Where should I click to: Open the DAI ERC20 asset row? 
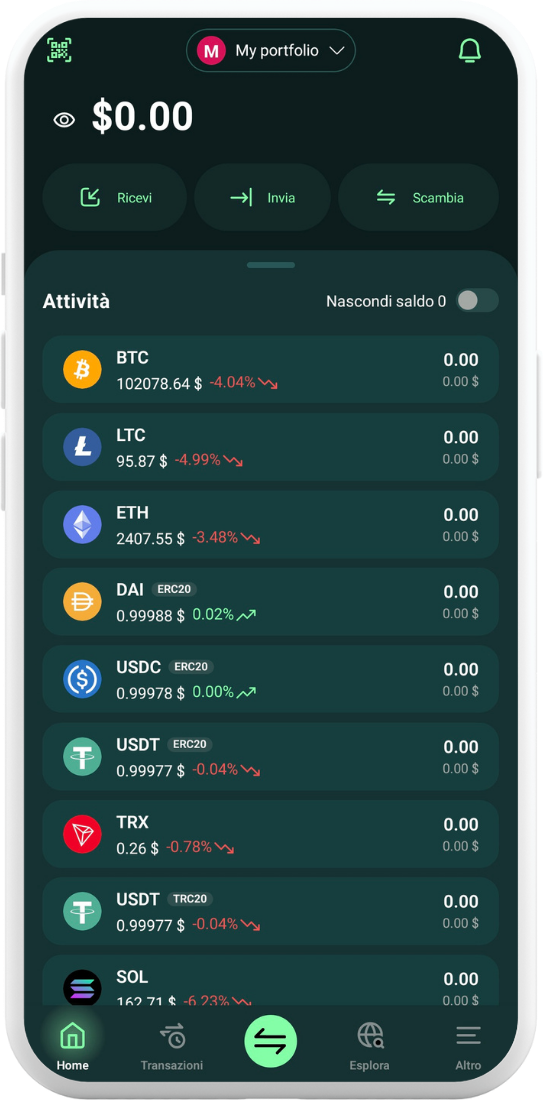tap(271, 602)
